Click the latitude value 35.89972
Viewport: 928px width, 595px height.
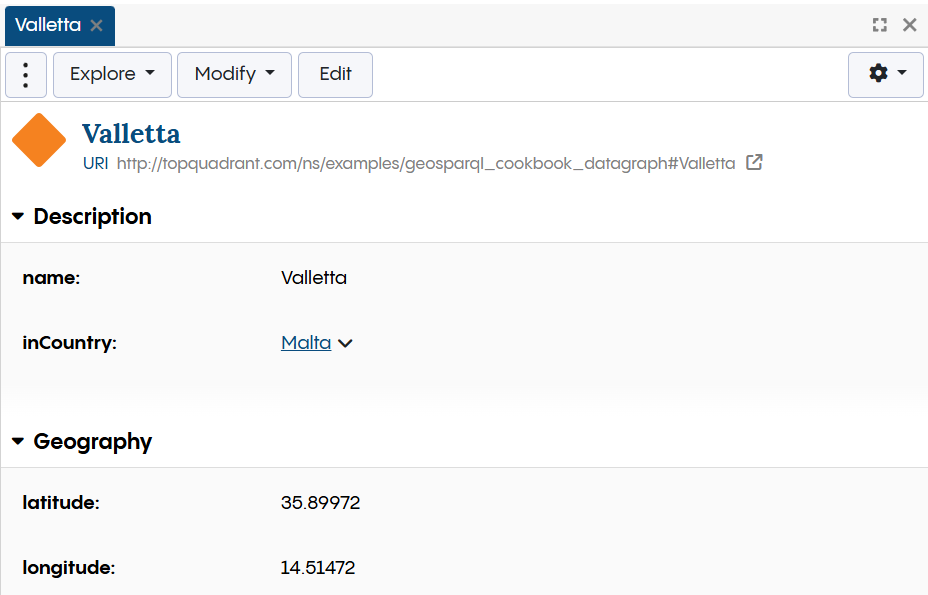(x=320, y=503)
